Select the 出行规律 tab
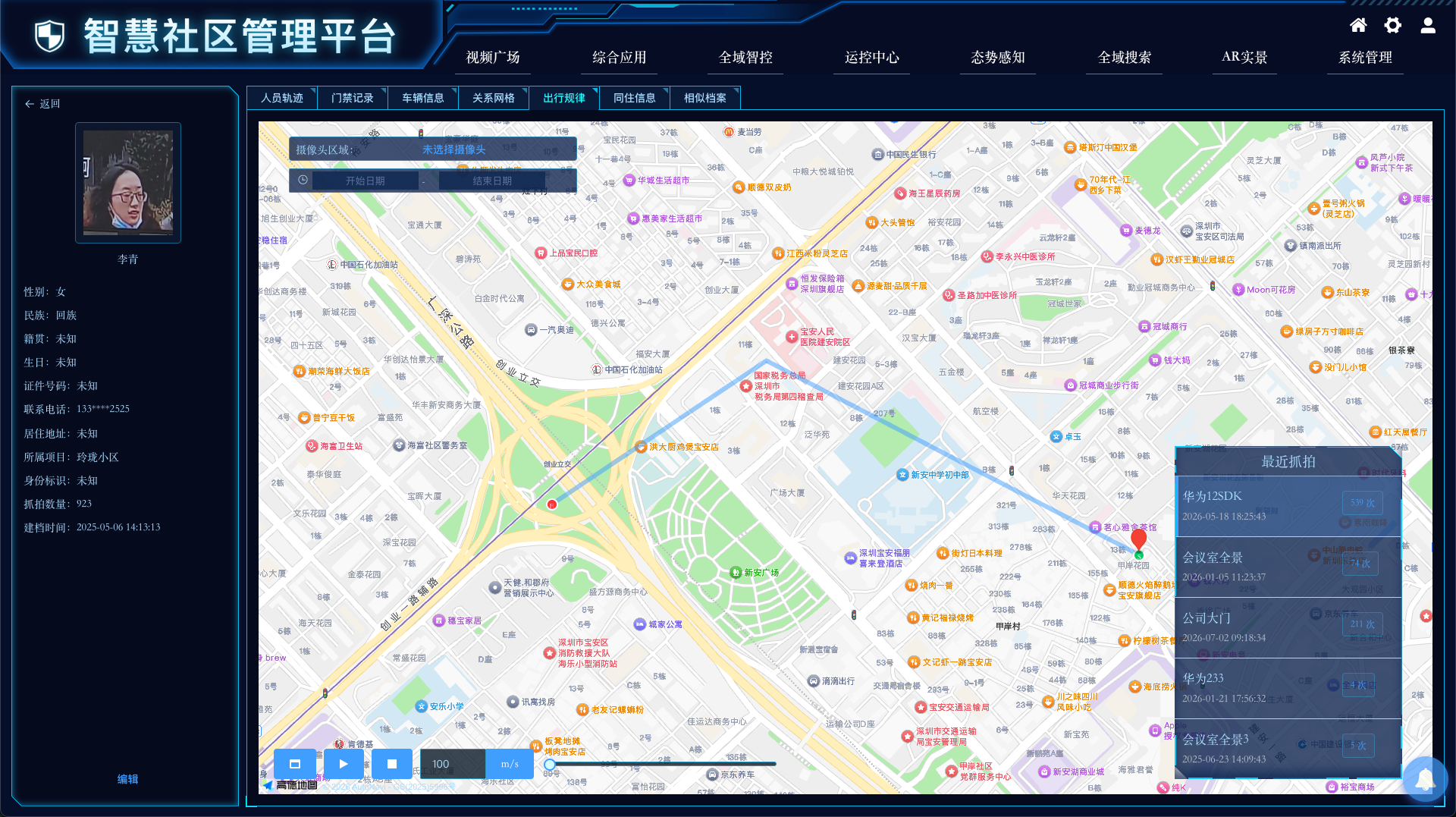The width and height of the screenshot is (1456, 817). [x=564, y=98]
